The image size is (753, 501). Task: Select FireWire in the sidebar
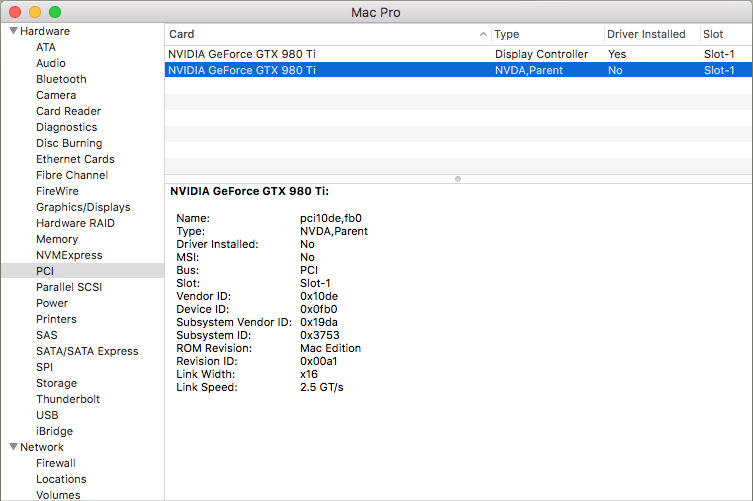point(57,191)
